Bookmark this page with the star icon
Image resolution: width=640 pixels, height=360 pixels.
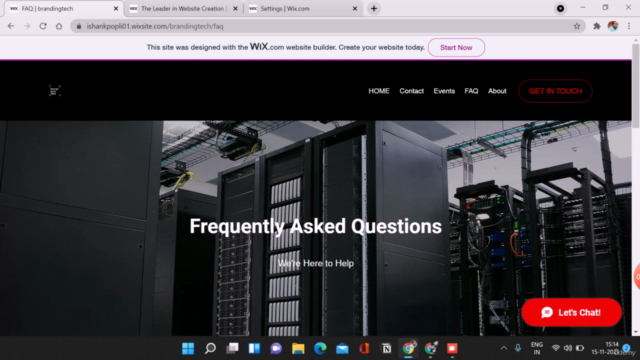(577, 26)
